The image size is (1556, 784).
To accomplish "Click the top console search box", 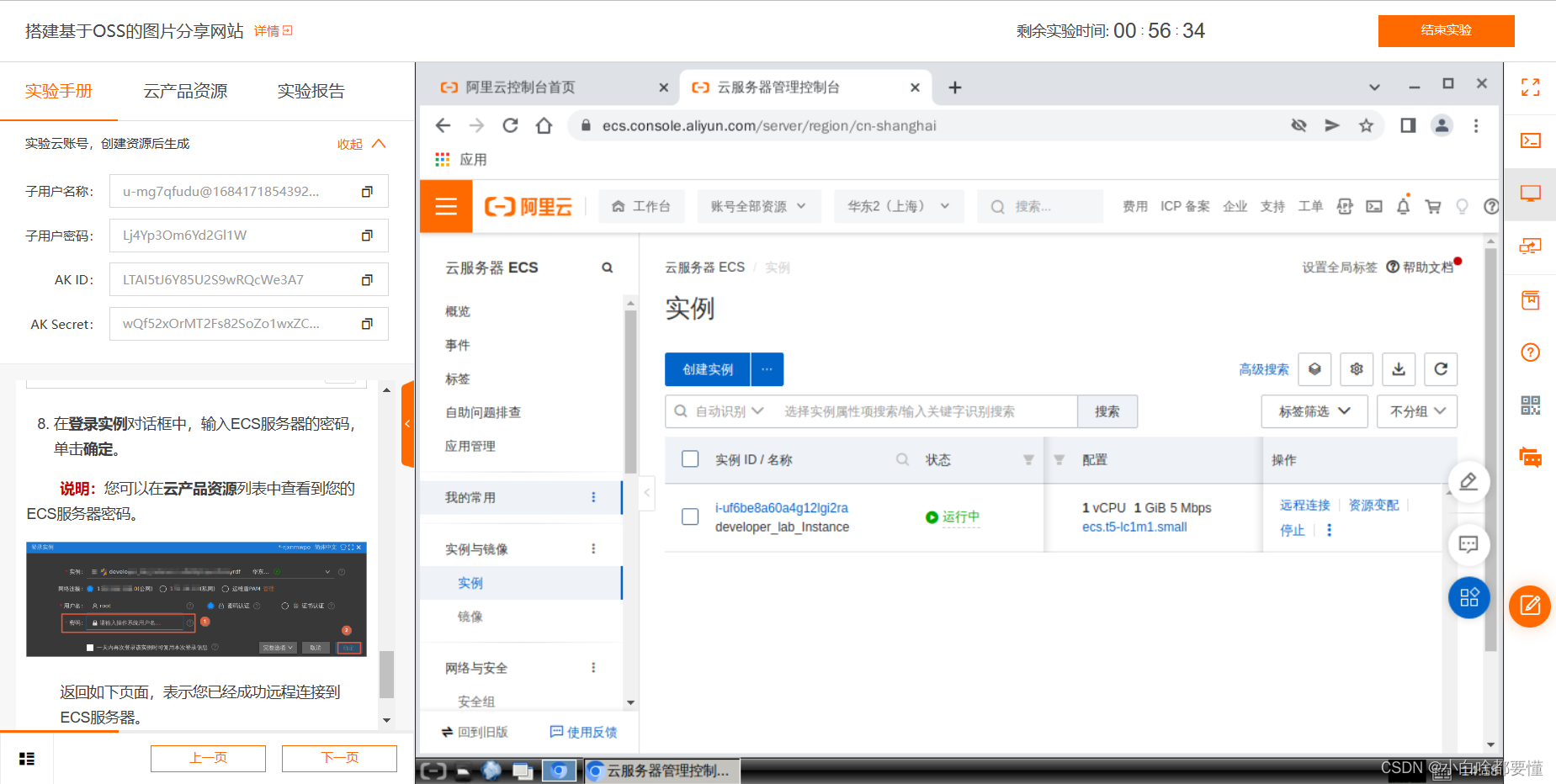I will click(x=1040, y=206).
